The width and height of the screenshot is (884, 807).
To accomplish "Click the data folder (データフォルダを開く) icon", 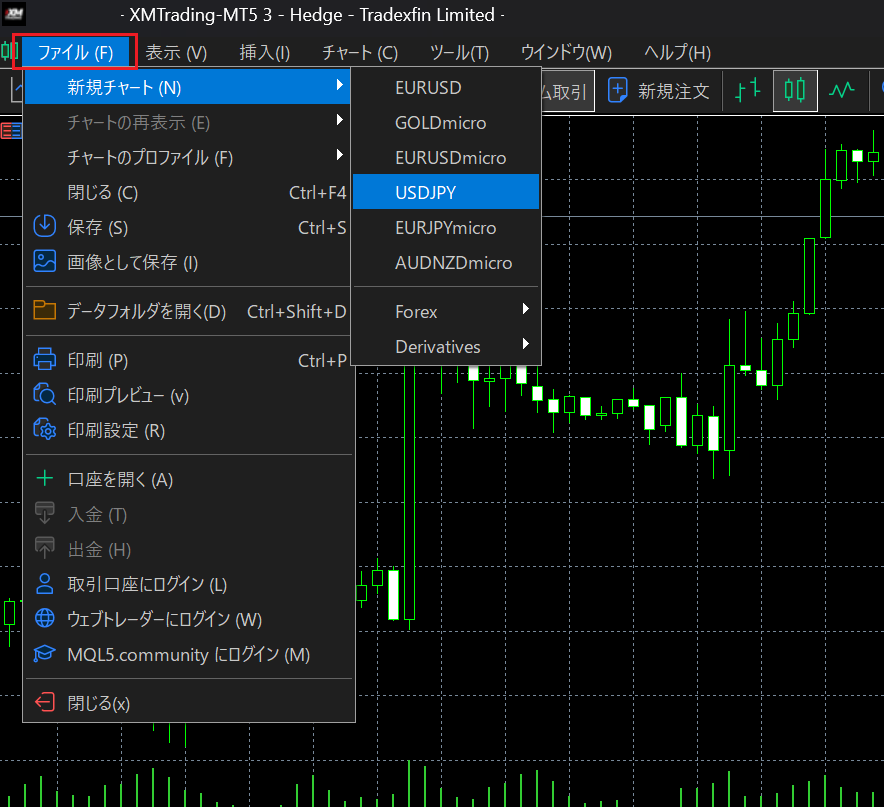I will coord(44,311).
